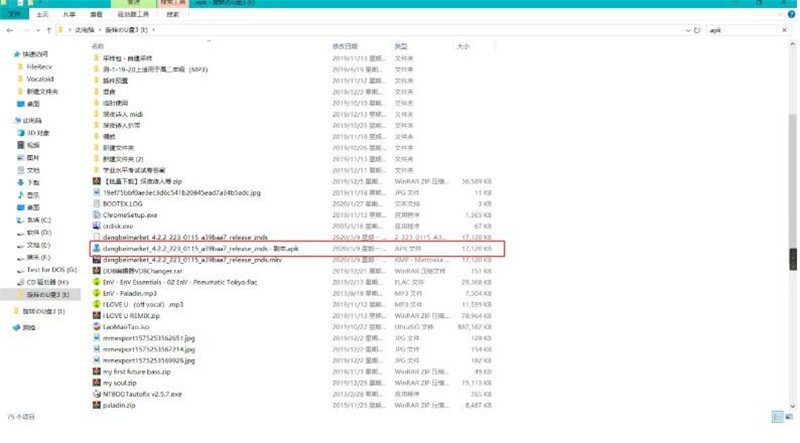This screenshot has height=443, width=800.
Task: Expand the ribbon with the top-right chevron
Action: [780, 14]
